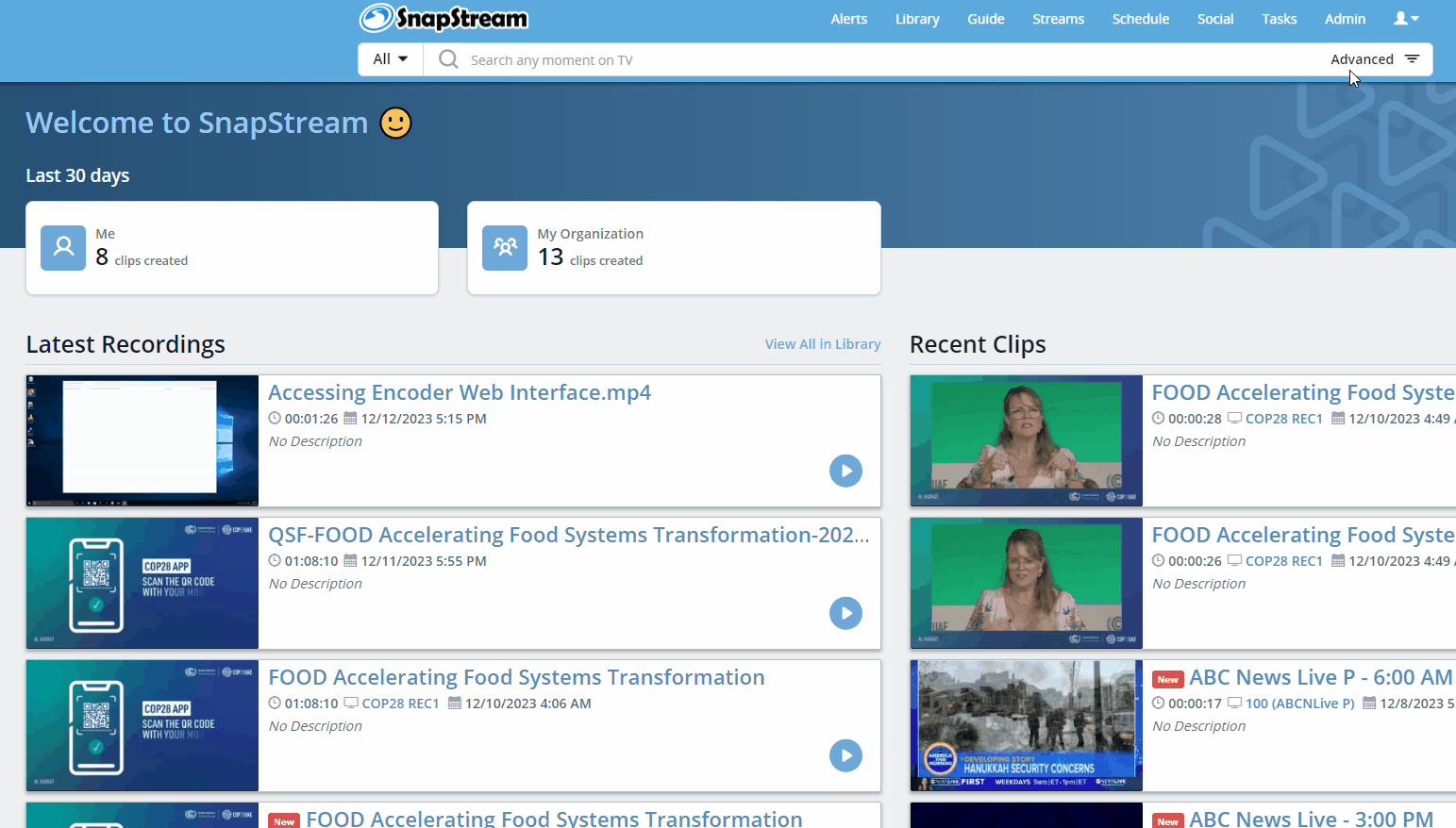Click the date 12/11/2023 5:55 PM

[424, 561]
